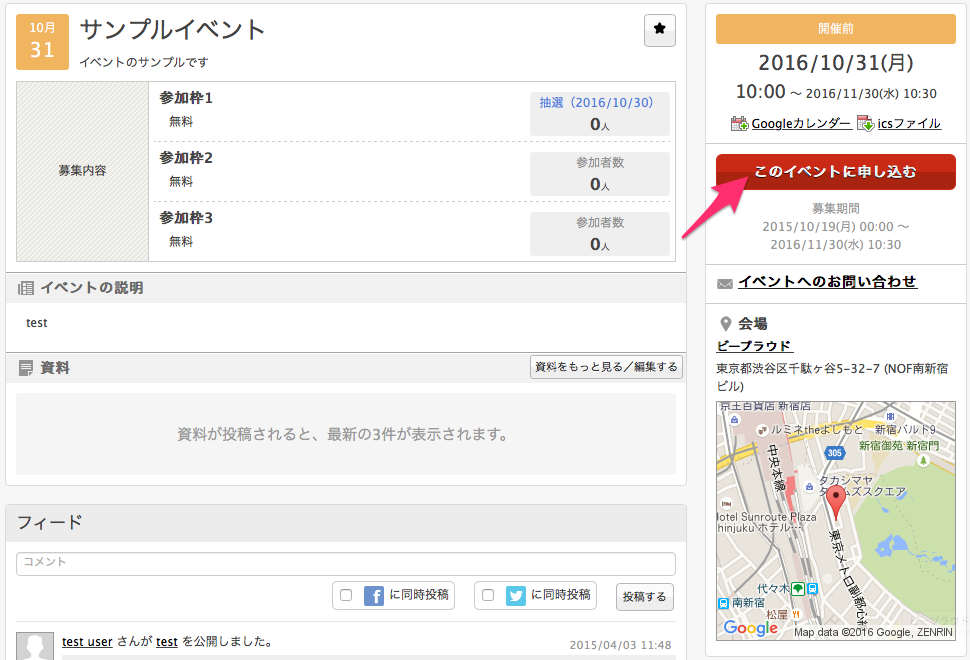Open the Googleカレンダー link
This screenshot has width=970, height=660.
click(x=801, y=124)
